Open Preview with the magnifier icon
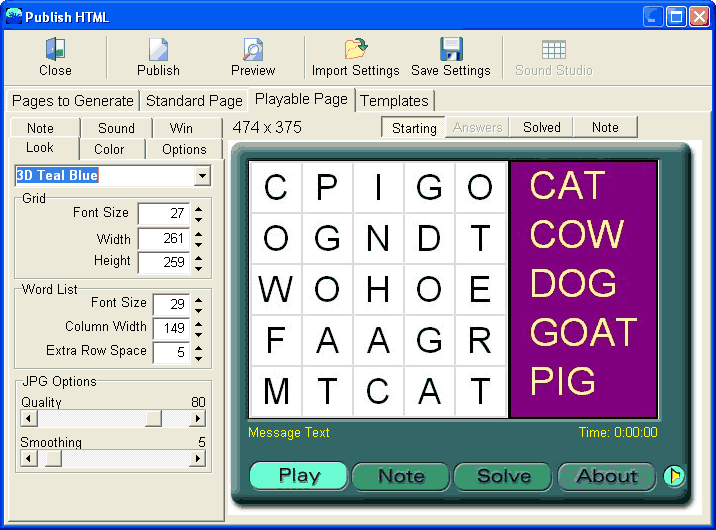Screen dimensions: 716x530 coord(253,49)
